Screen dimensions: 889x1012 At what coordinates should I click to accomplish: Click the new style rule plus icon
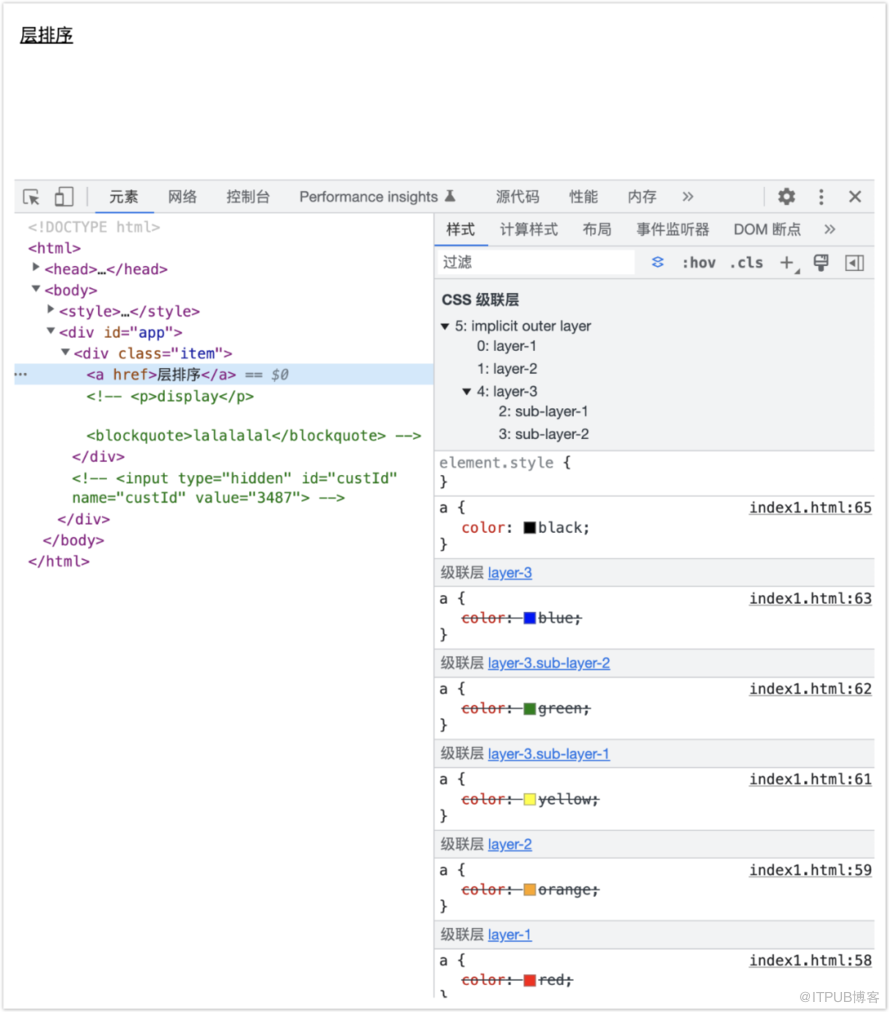(787, 263)
